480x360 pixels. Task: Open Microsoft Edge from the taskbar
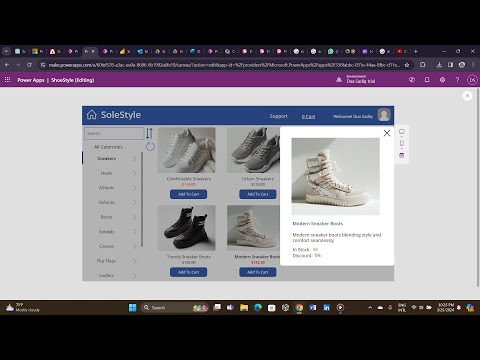tap(258, 307)
